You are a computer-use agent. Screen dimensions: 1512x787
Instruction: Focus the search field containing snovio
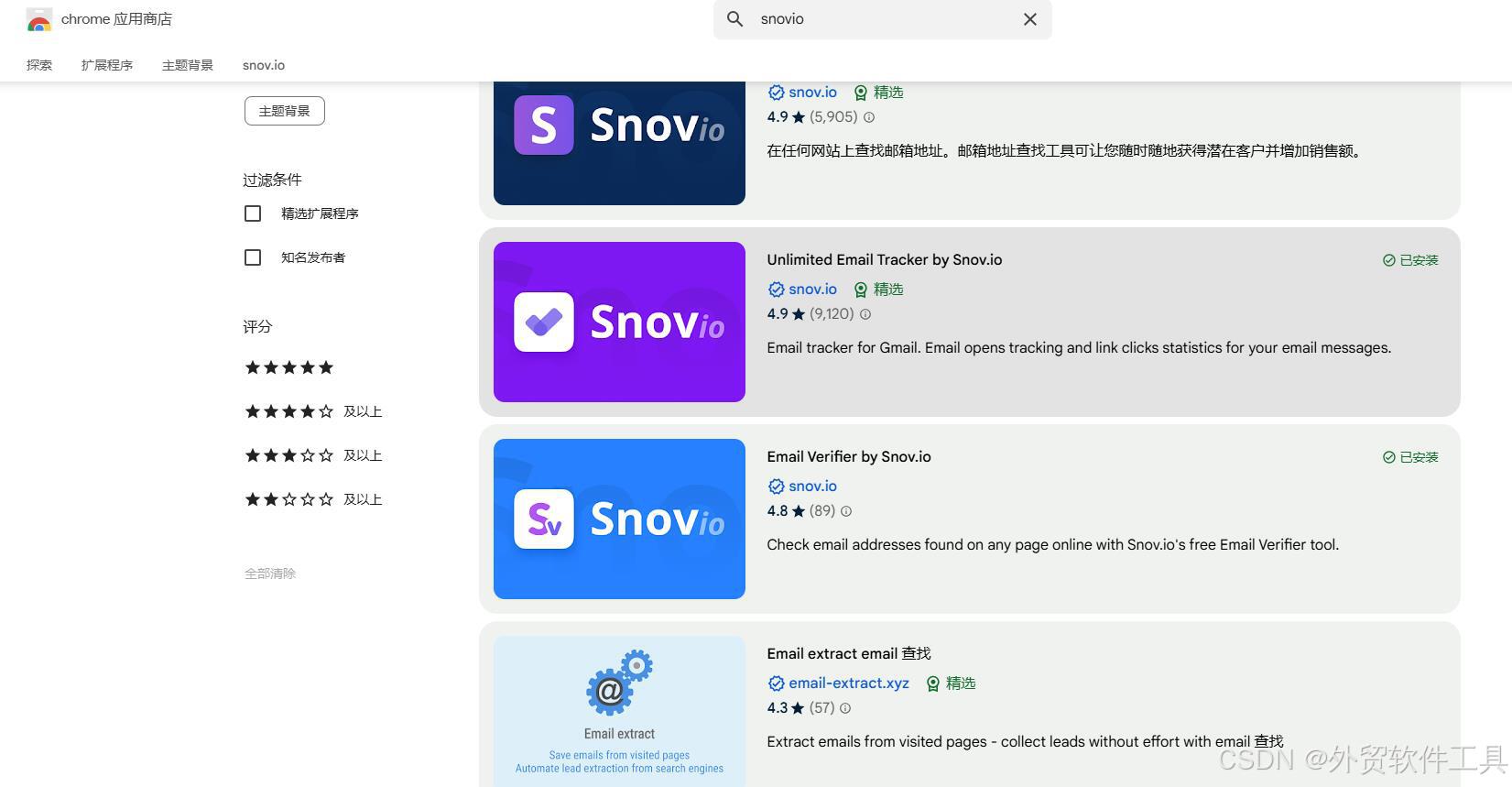point(883,19)
